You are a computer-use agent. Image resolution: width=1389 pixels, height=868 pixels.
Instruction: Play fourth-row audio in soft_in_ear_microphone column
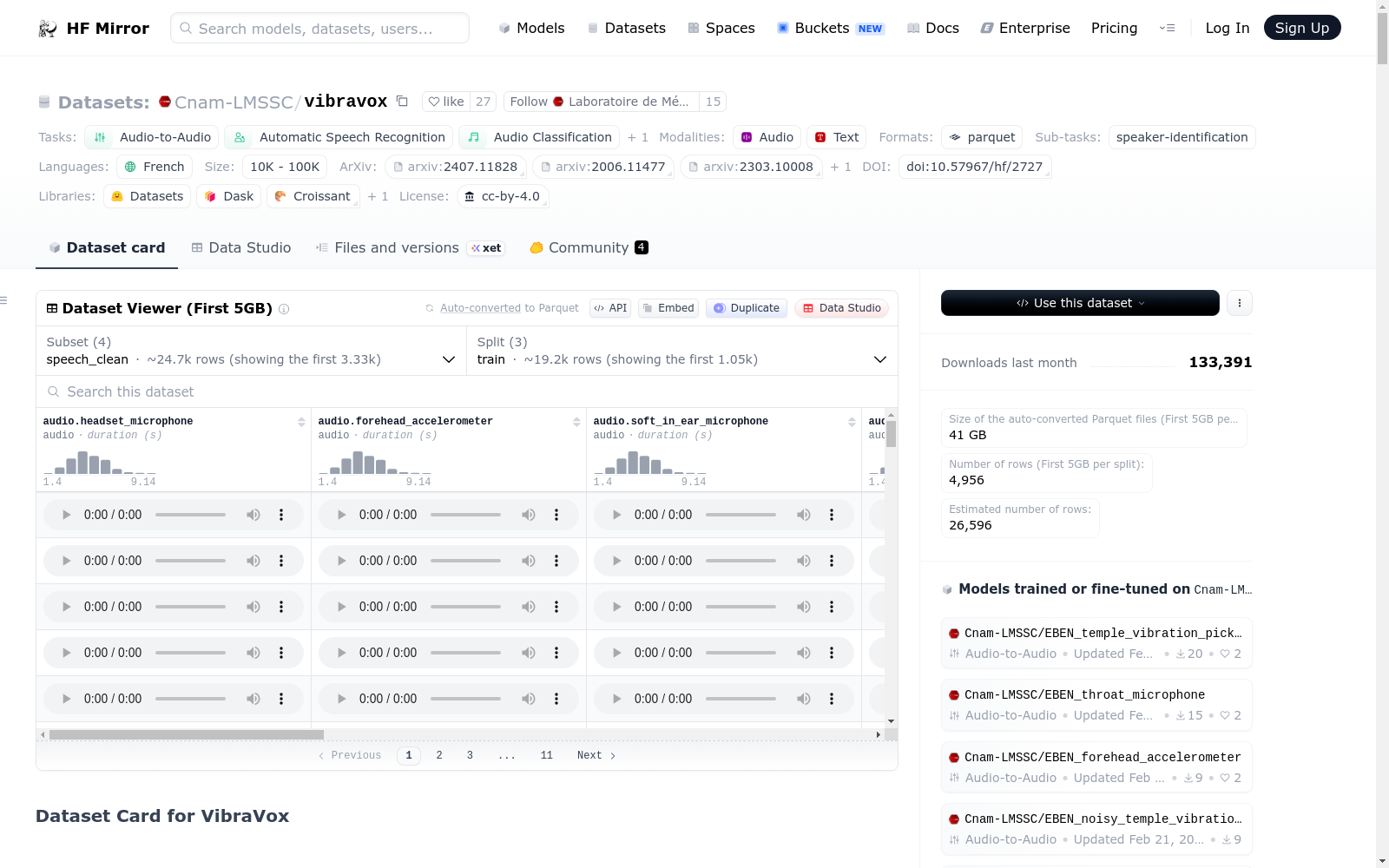[x=616, y=653]
